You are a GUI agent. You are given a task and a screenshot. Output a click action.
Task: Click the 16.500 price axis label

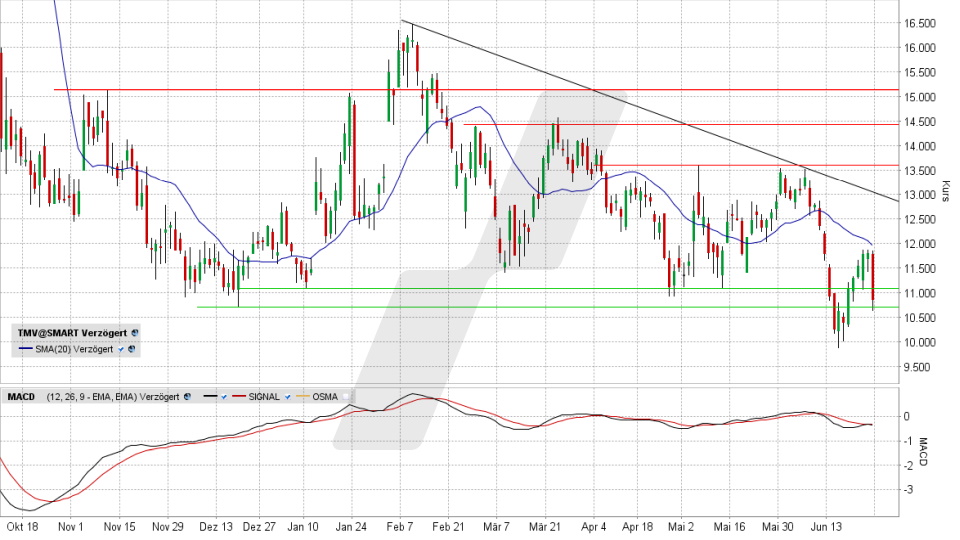click(920, 23)
